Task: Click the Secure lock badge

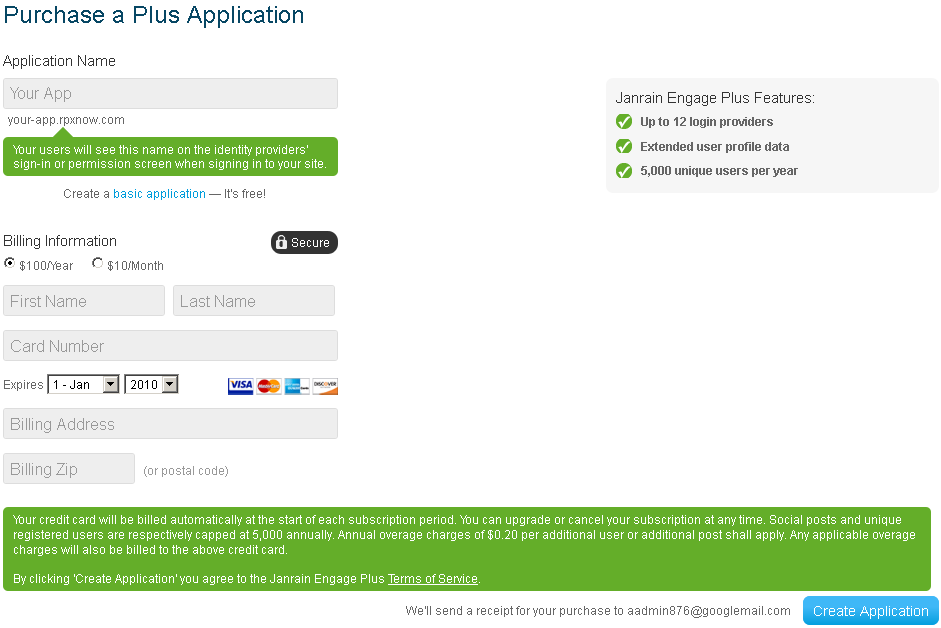Action: 304,243
